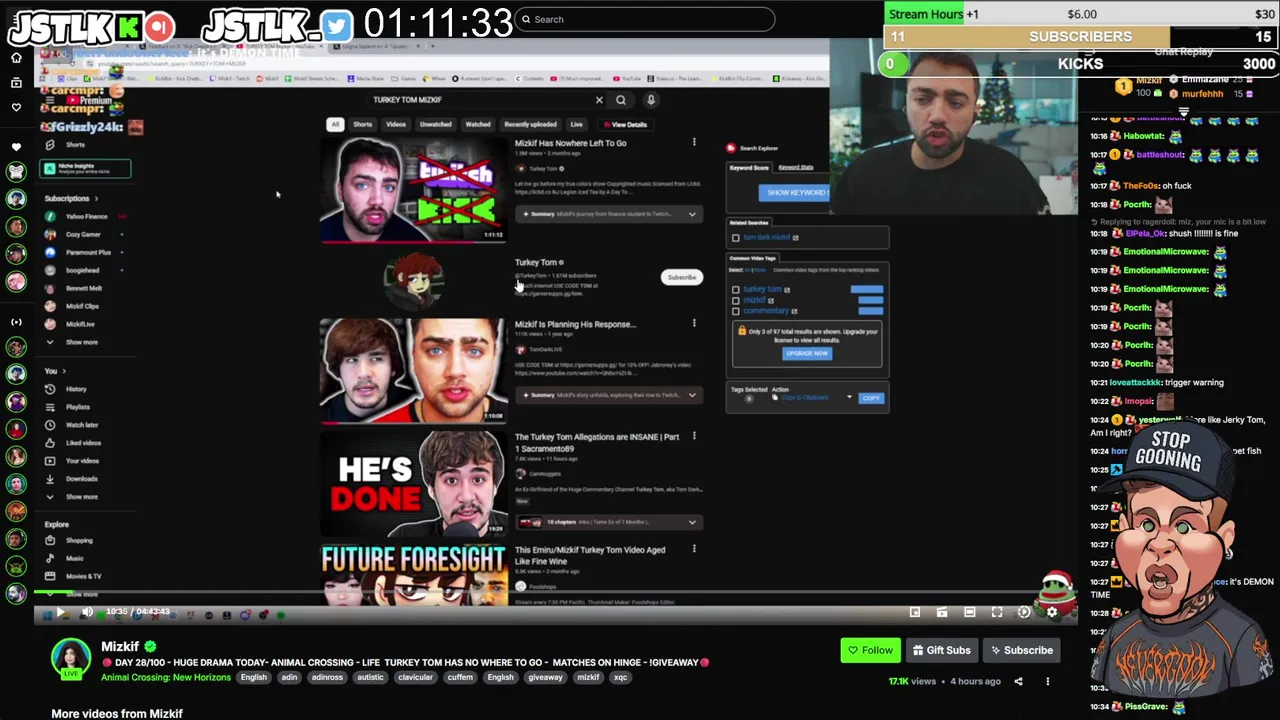1280x720 pixels.
Task: Subscribe to Turkey Tom channel
Action: (681, 277)
